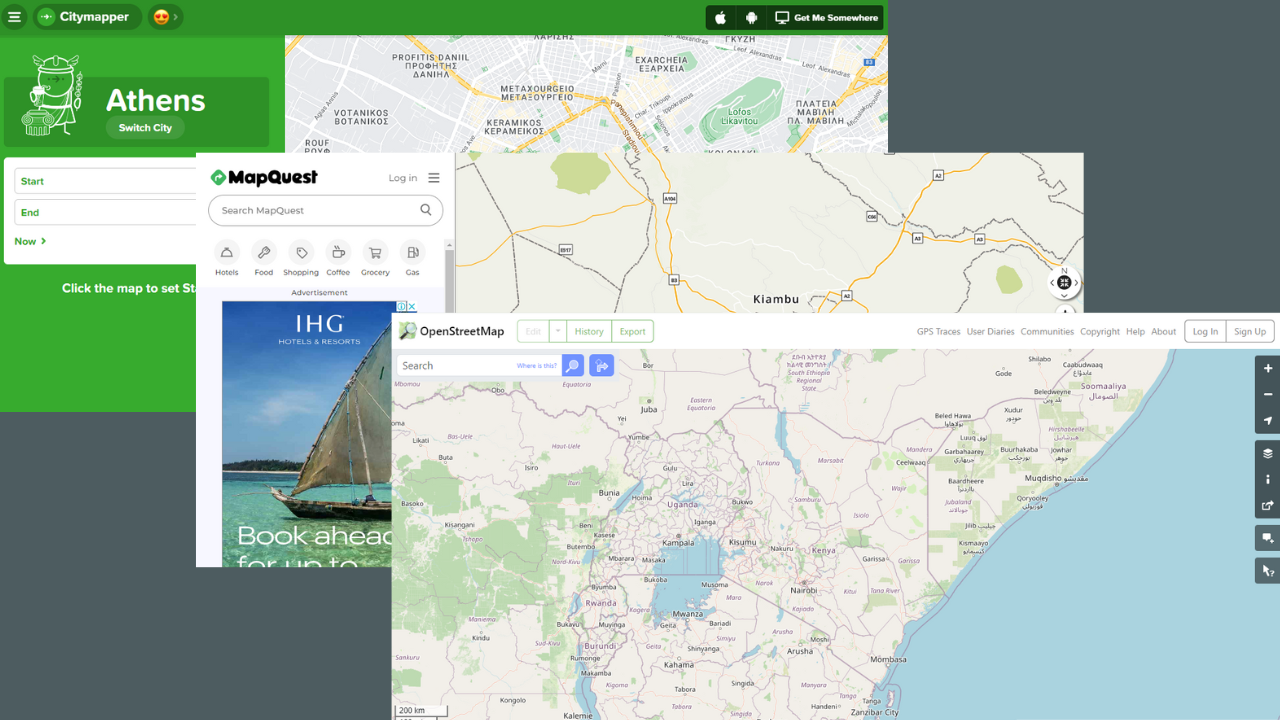Click the Citymapper End location field
The width and height of the screenshot is (1280, 720).
coord(105,212)
